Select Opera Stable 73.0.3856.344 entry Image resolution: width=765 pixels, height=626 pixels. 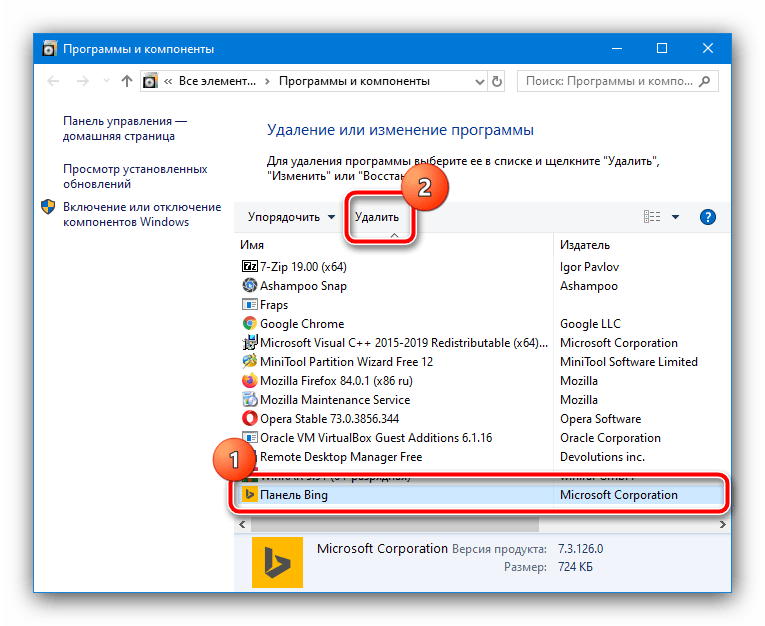click(394, 419)
